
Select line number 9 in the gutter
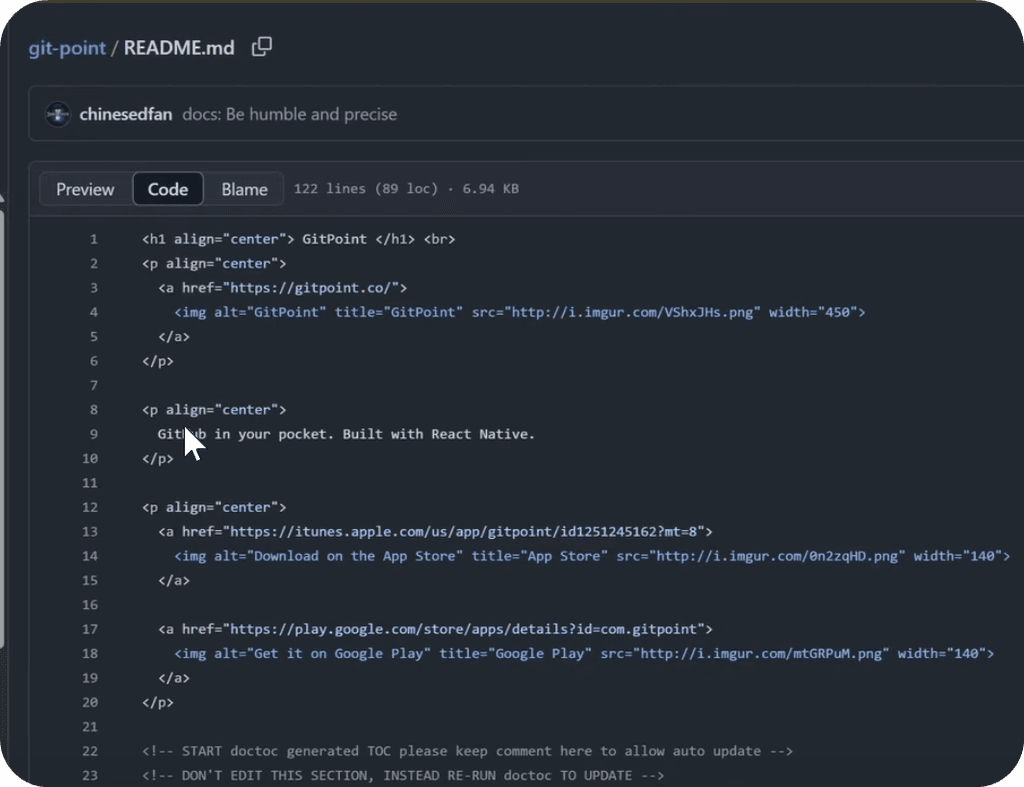click(x=94, y=434)
